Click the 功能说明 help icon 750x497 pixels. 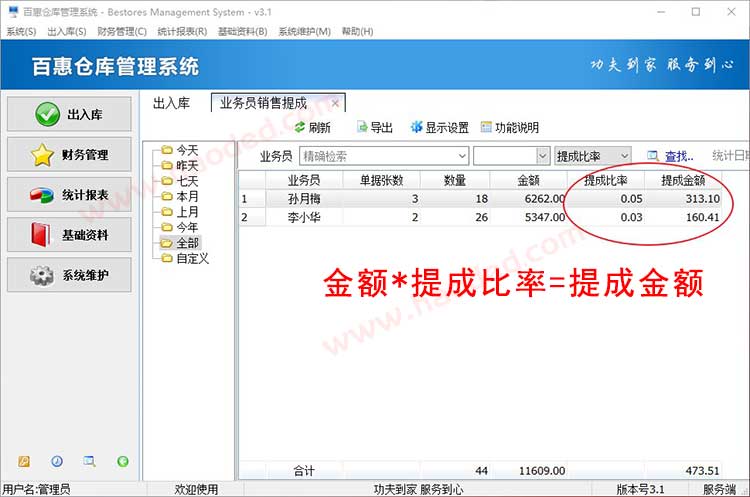(486, 127)
